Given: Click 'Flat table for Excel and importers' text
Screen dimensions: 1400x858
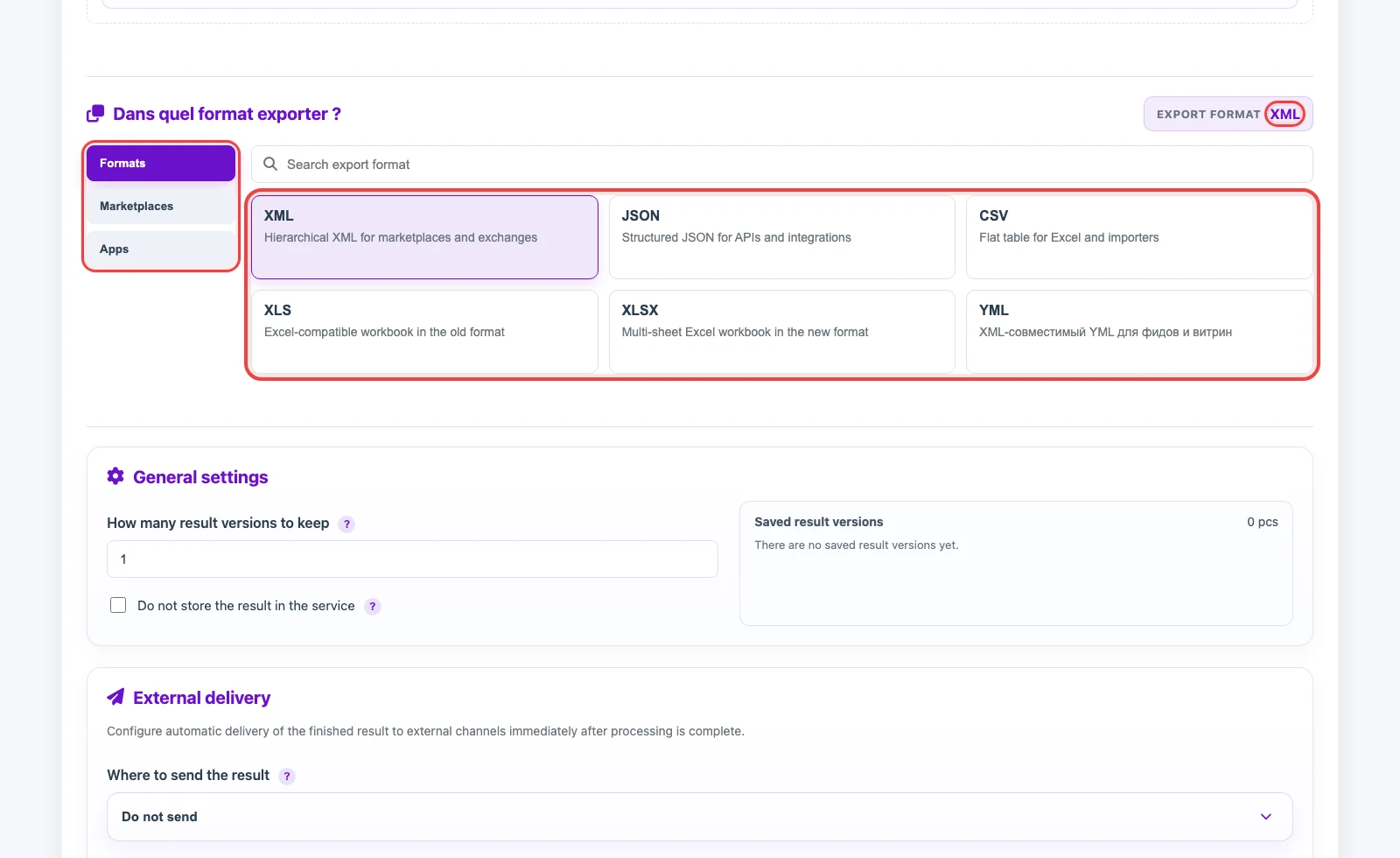Looking at the screenshot, I should coord(1068,237).
